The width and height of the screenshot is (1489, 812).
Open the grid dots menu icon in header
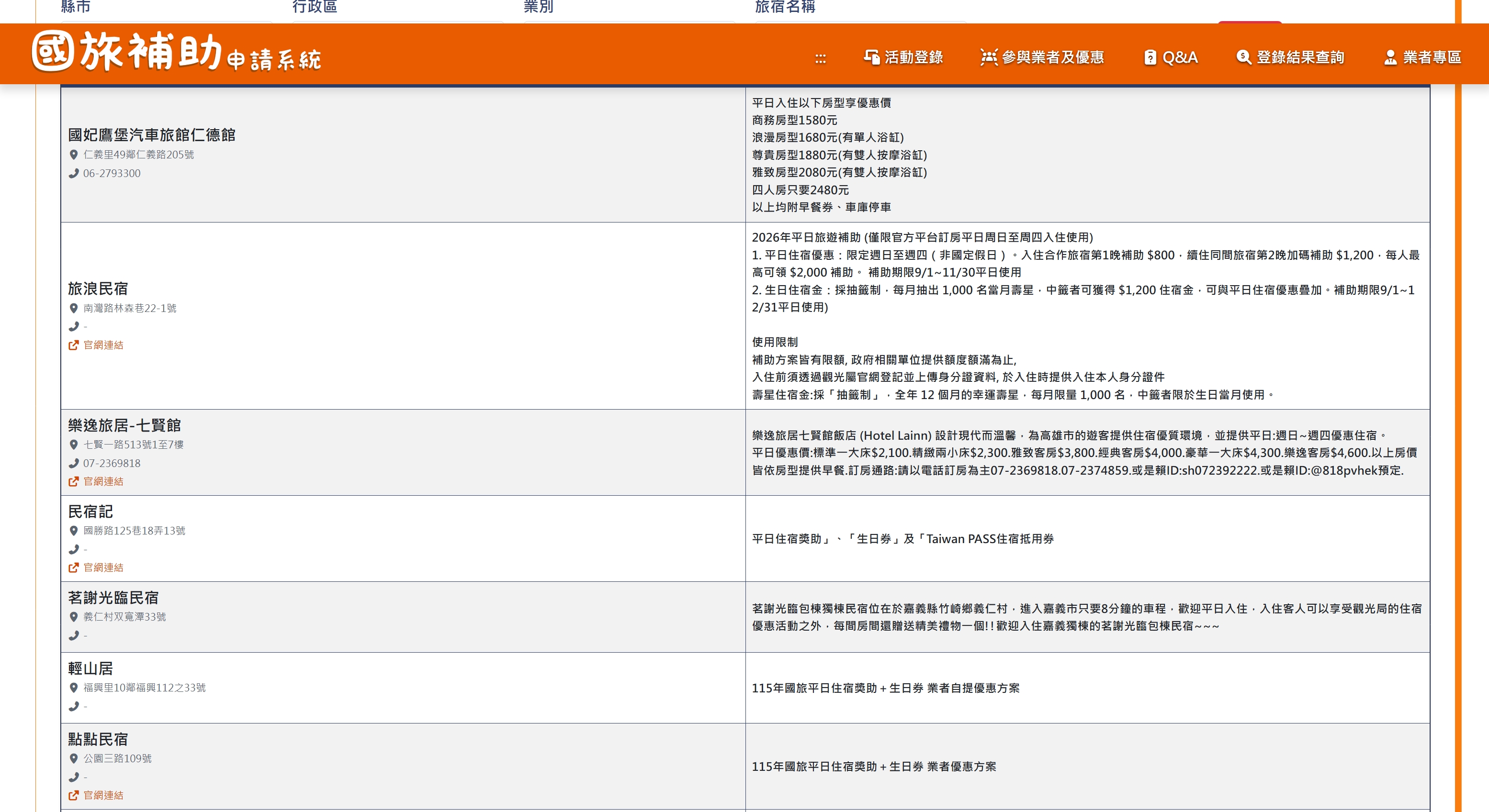[x=820, y=58]
